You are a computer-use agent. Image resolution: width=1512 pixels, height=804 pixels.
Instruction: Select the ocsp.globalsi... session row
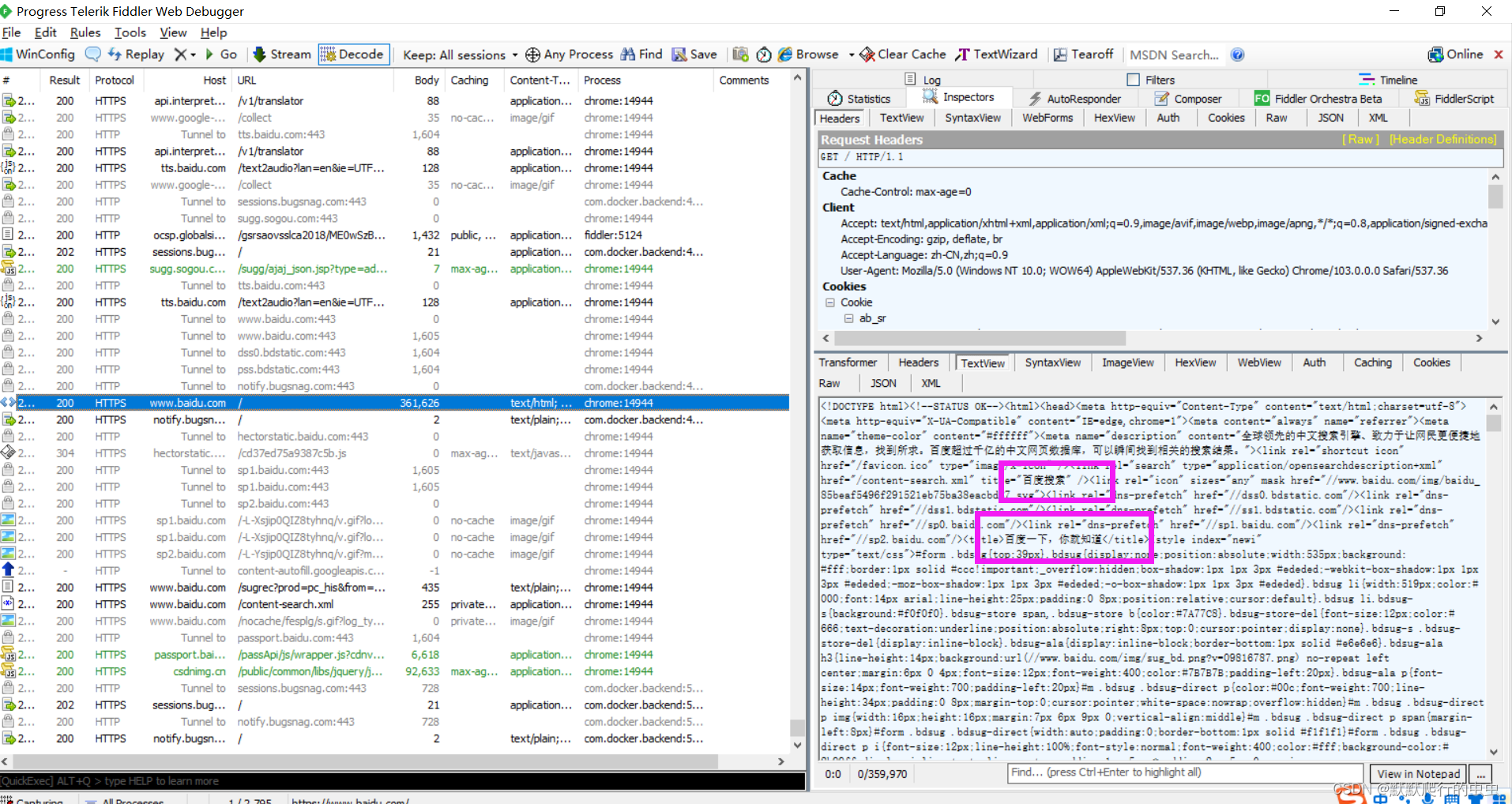click(395, 235)
